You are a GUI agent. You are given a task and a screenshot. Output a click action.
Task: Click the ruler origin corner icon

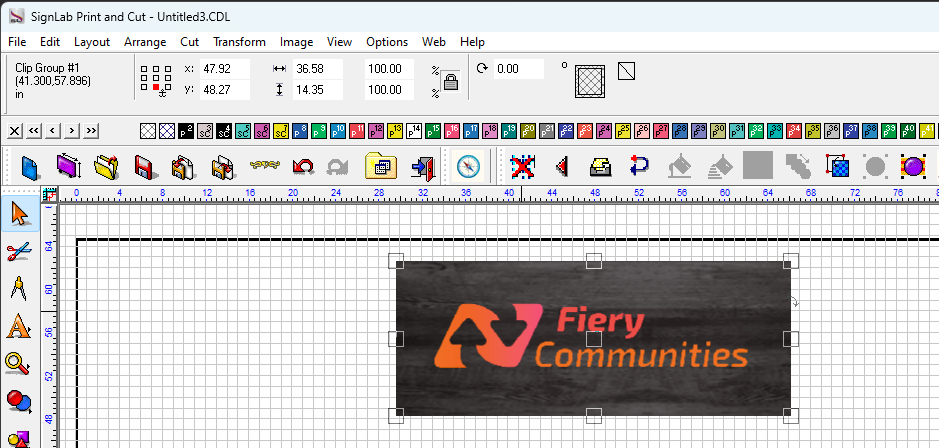point(49,194)
